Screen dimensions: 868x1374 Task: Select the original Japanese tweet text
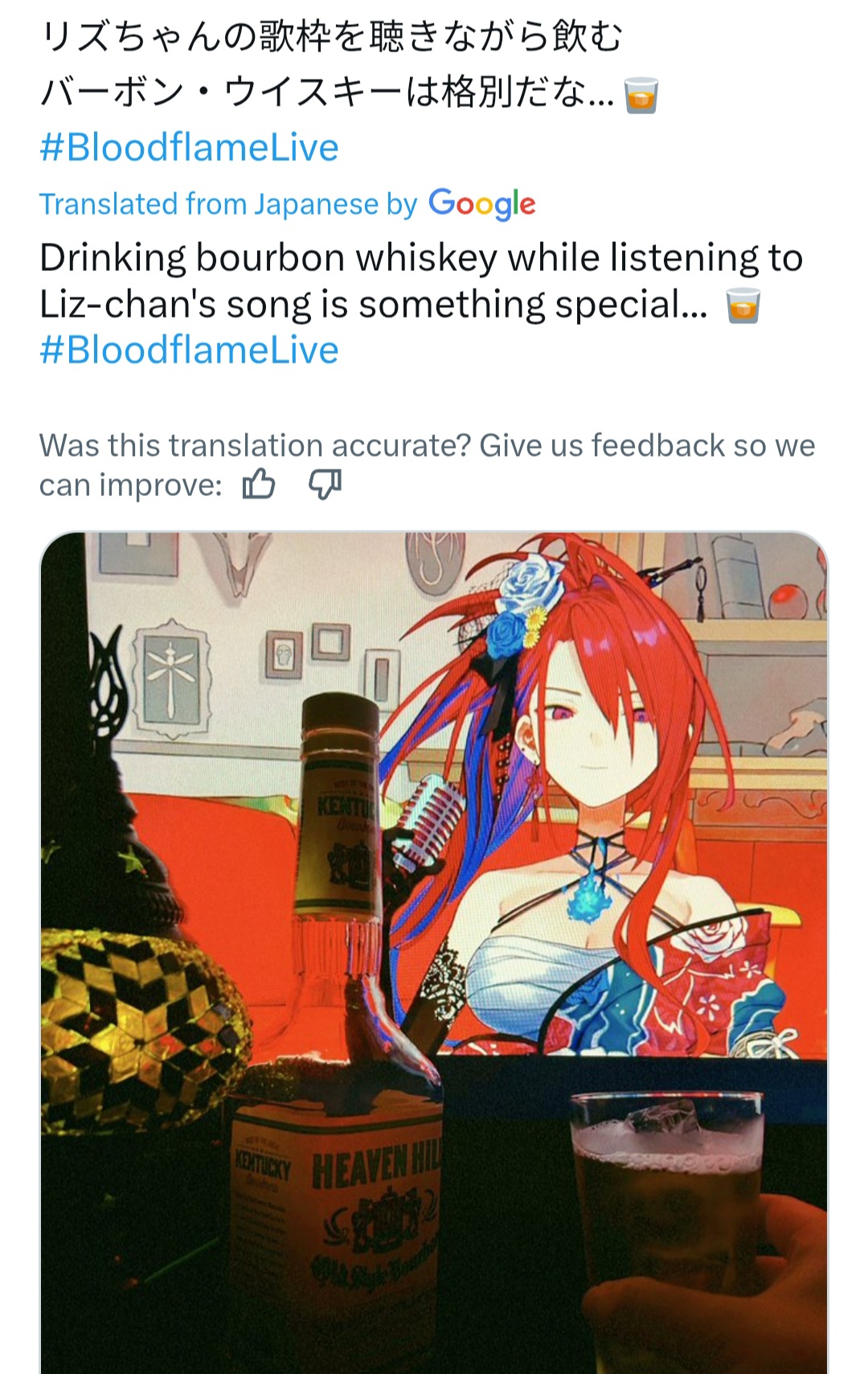349,66
